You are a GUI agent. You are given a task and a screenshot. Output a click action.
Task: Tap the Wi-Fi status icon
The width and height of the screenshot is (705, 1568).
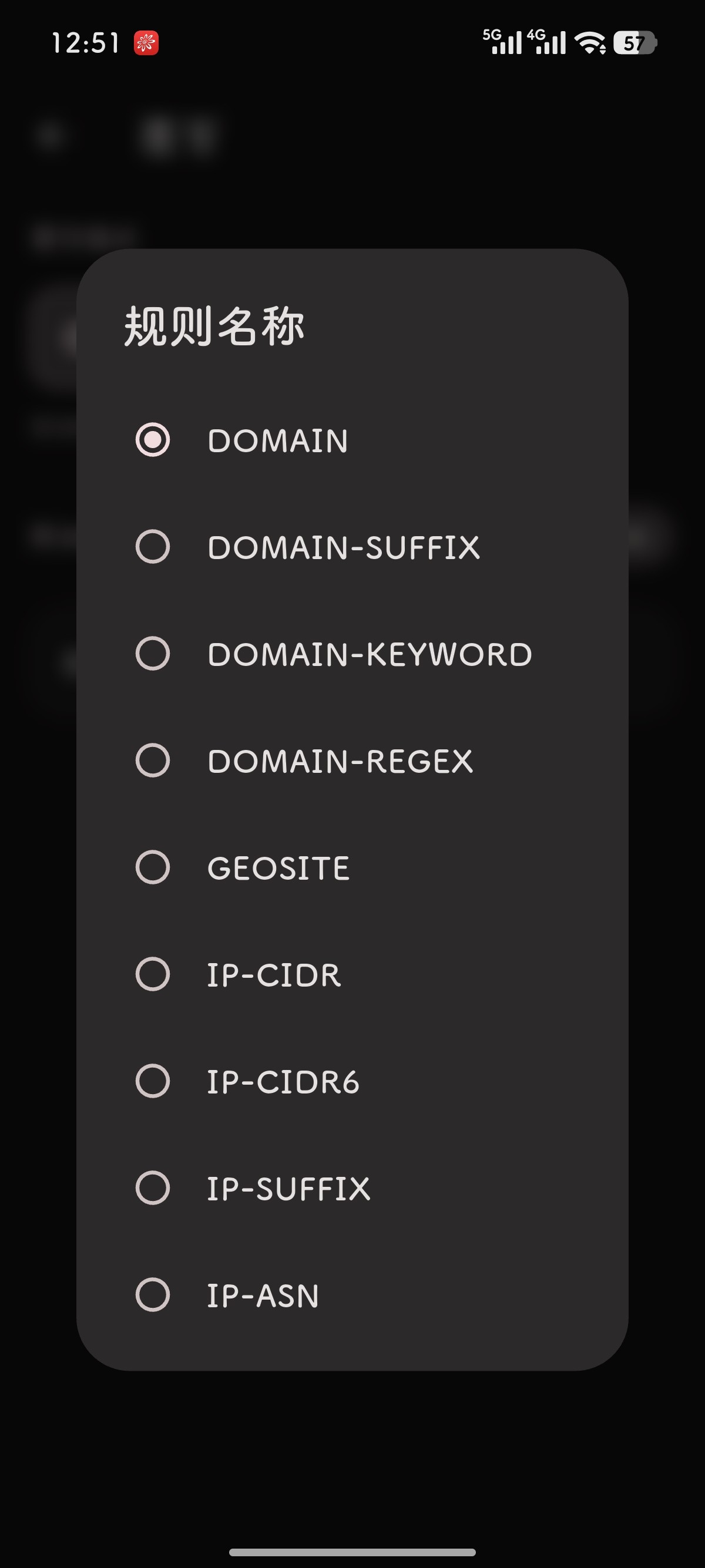tap(589, 43)
